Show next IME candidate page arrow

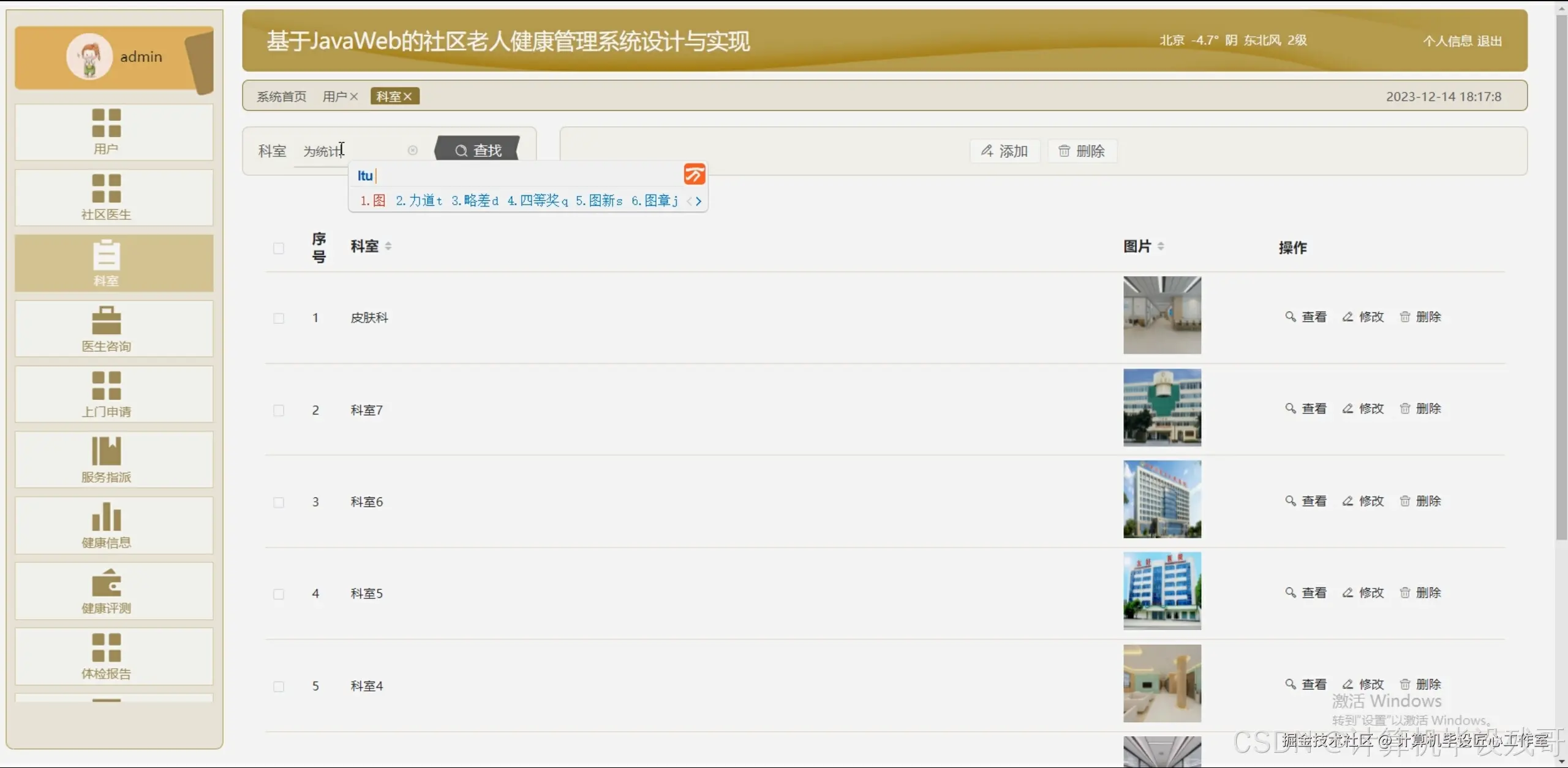[x=698, y=201]
